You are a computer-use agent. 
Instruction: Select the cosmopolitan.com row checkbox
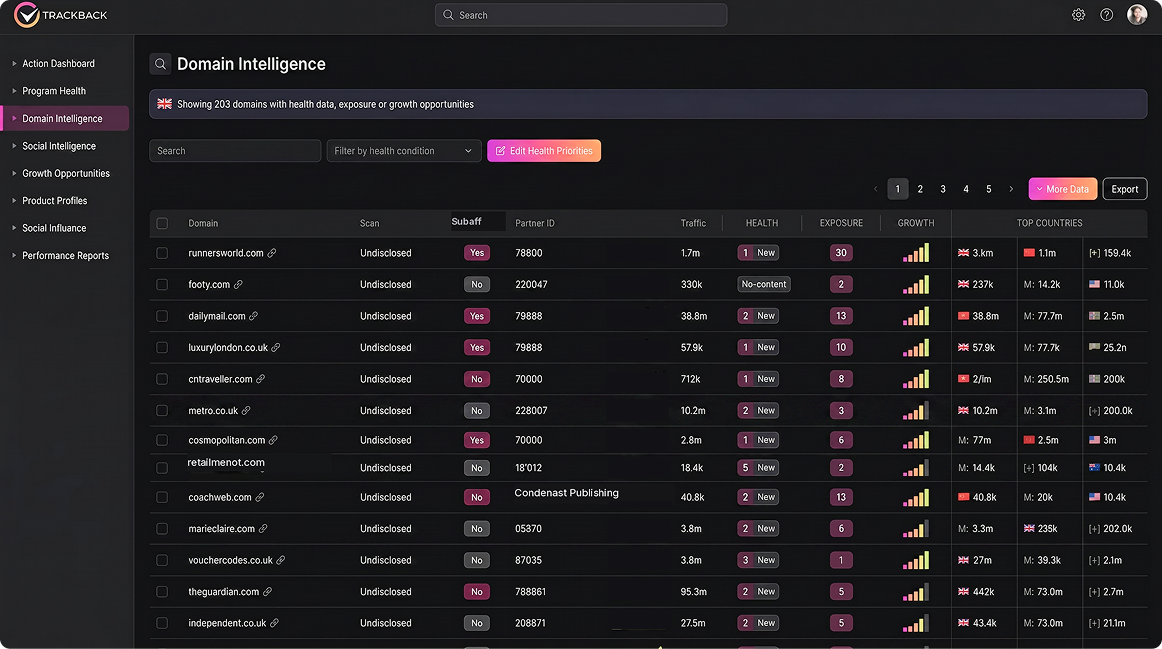coord(162,440)
